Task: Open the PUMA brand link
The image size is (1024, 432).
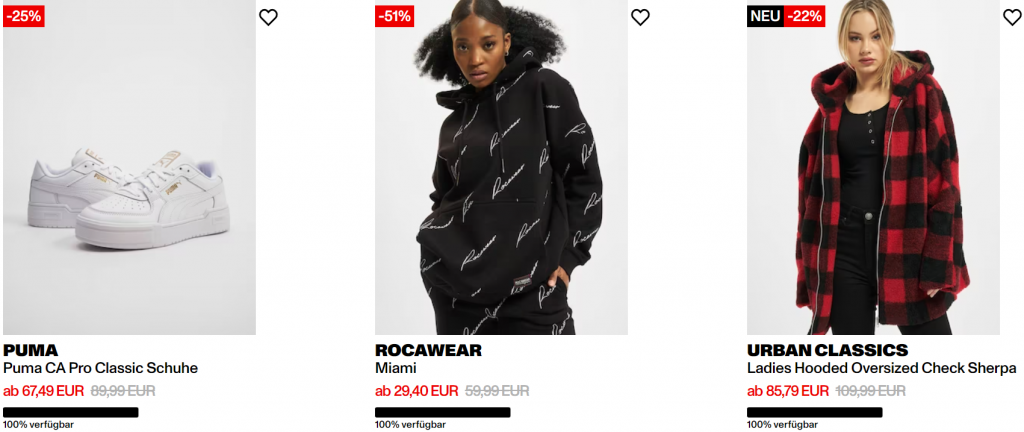Action: (31, 350)
